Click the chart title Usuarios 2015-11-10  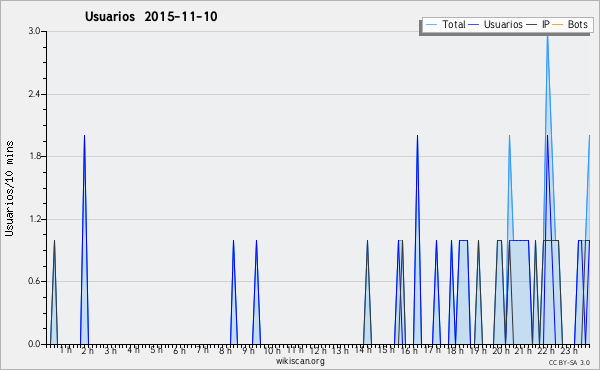(151, 16)
